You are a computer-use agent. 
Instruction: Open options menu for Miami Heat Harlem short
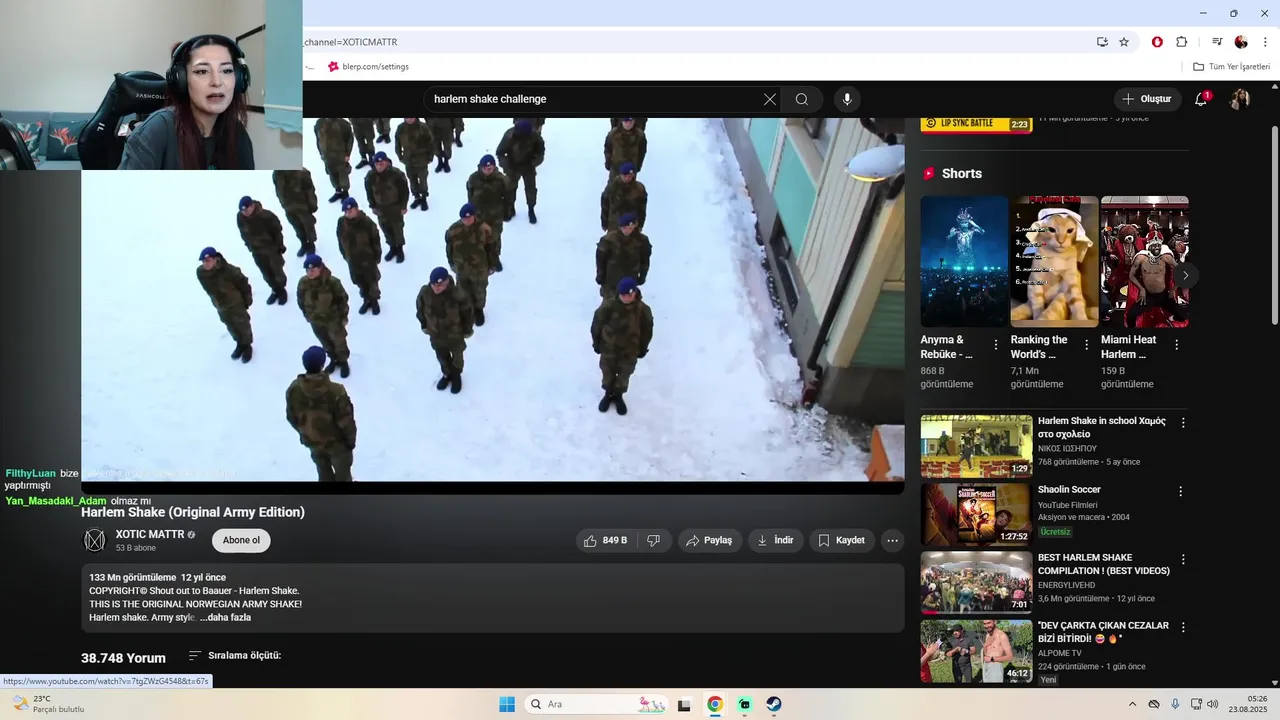coord(1176,344)
